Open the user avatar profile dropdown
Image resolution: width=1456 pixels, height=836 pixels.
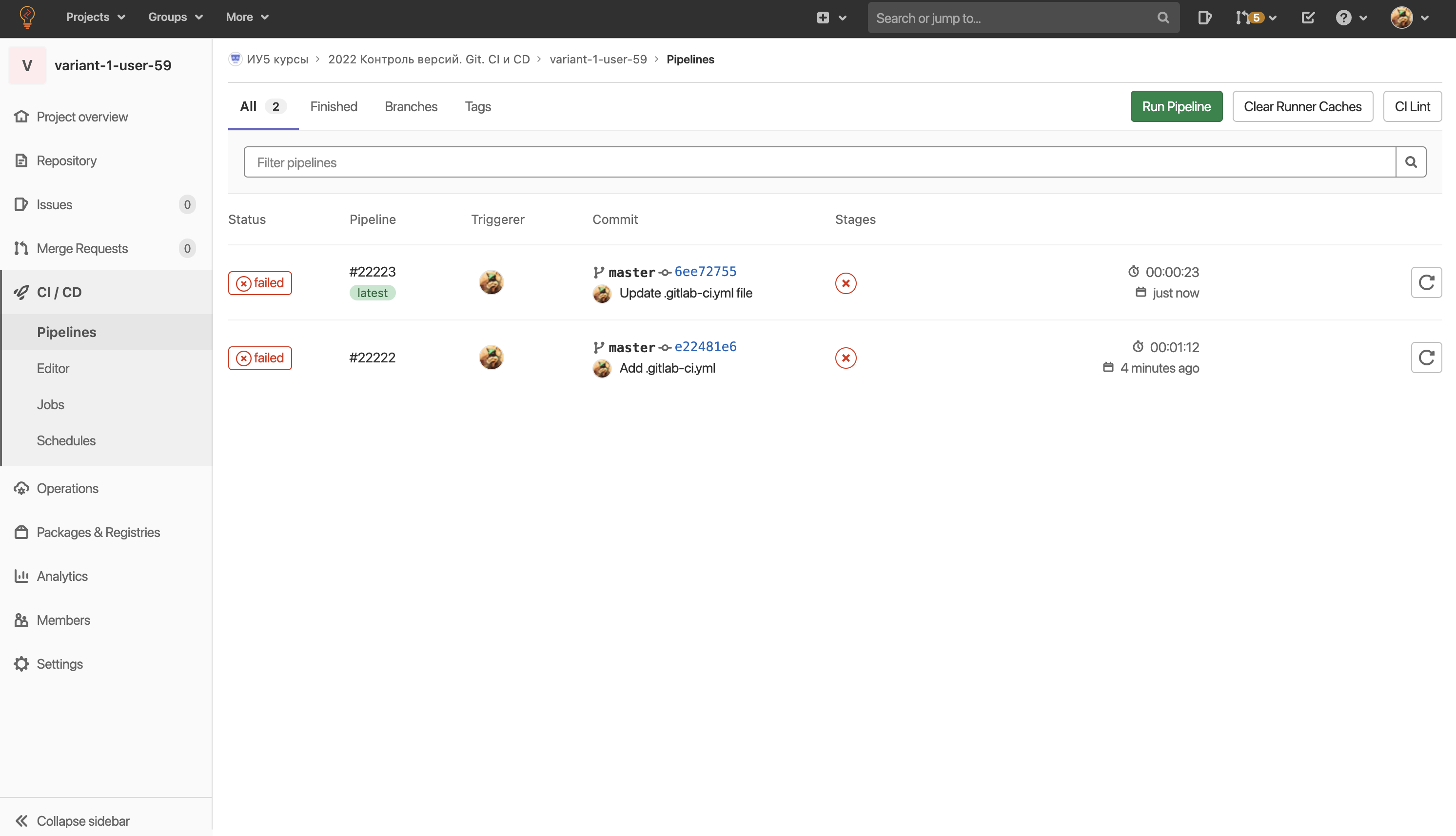[1409, 18]
